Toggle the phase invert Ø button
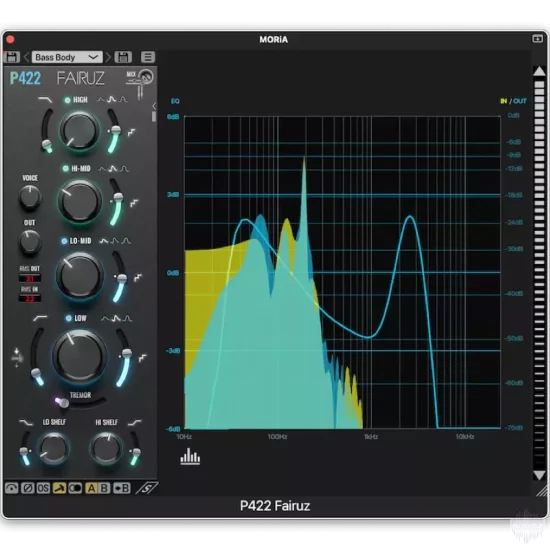The image size is (550, 550). click(x=28, y=488)
